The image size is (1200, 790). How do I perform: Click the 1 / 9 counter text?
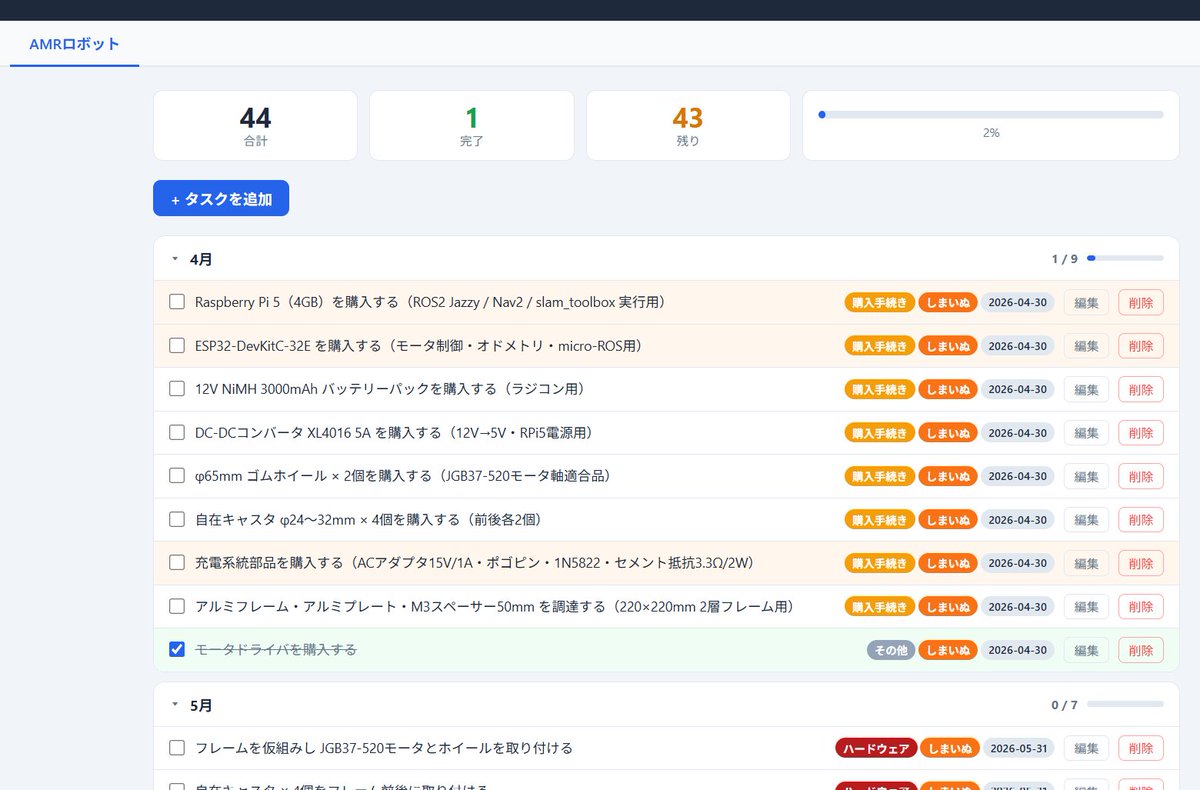tap(1065, 259)
